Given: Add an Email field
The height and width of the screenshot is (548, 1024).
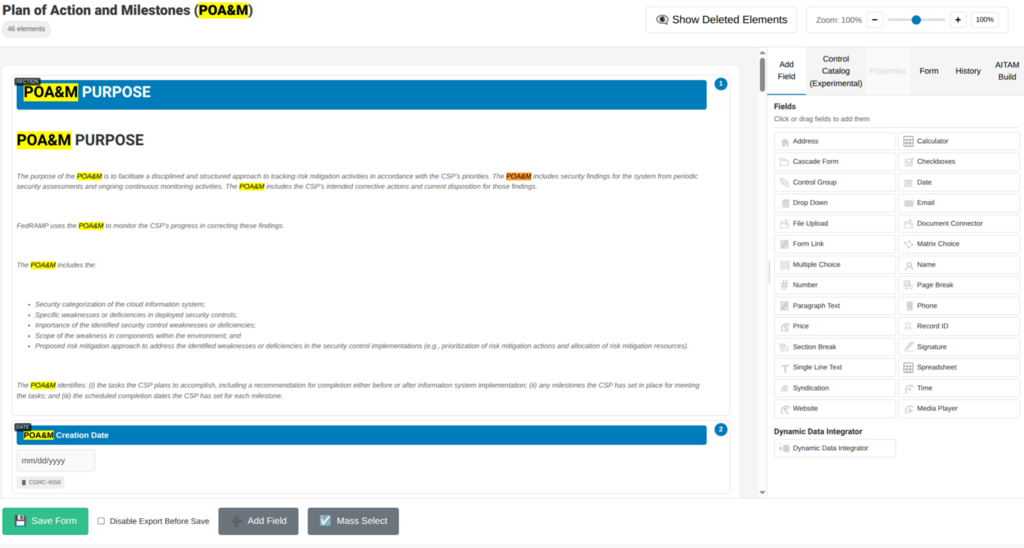Looking at the screenshot, I should [x=958, y=202].
